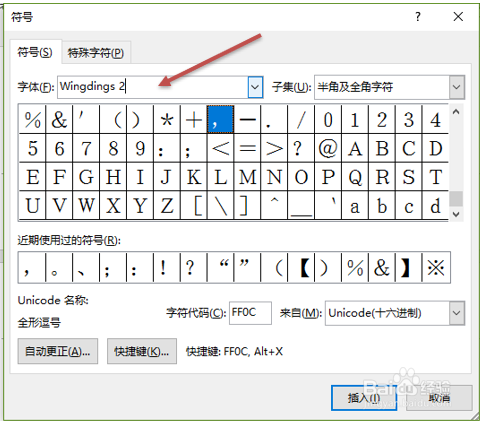Screen dimensions: 480x421
Task: Expand the 来自 Unicode source dropdown
Action: (395, 313)
